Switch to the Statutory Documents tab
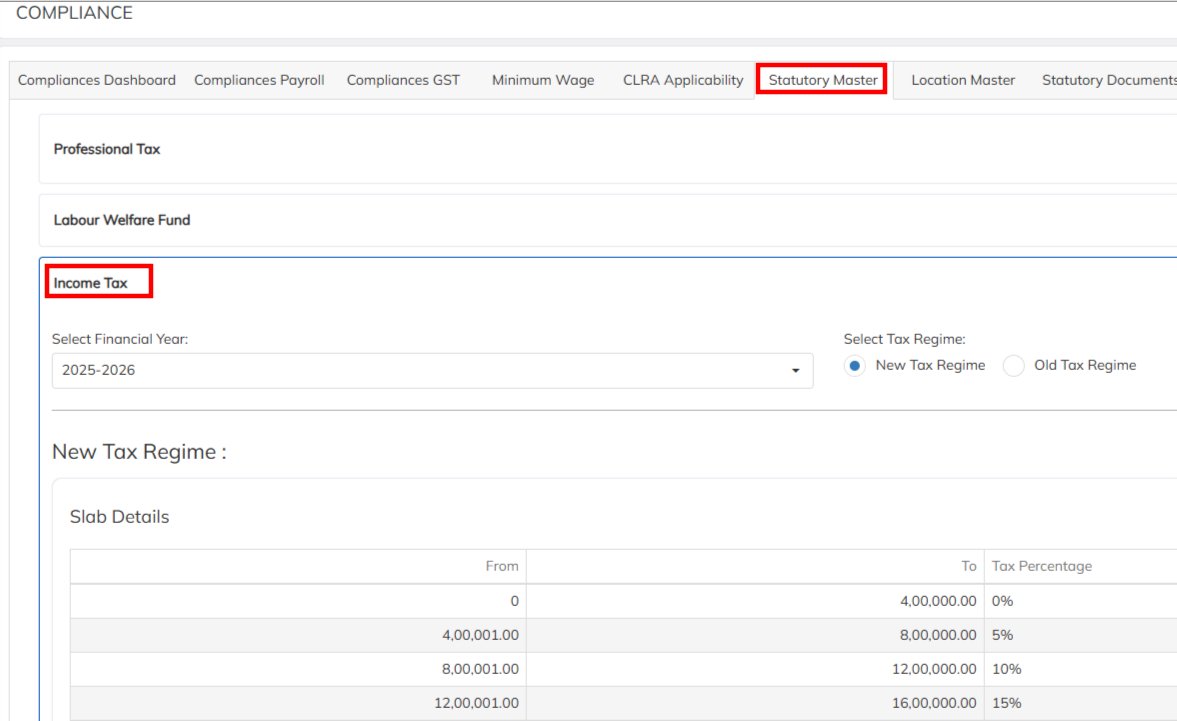Screen dimensions: 1177x721 [x=1109, y=80]
